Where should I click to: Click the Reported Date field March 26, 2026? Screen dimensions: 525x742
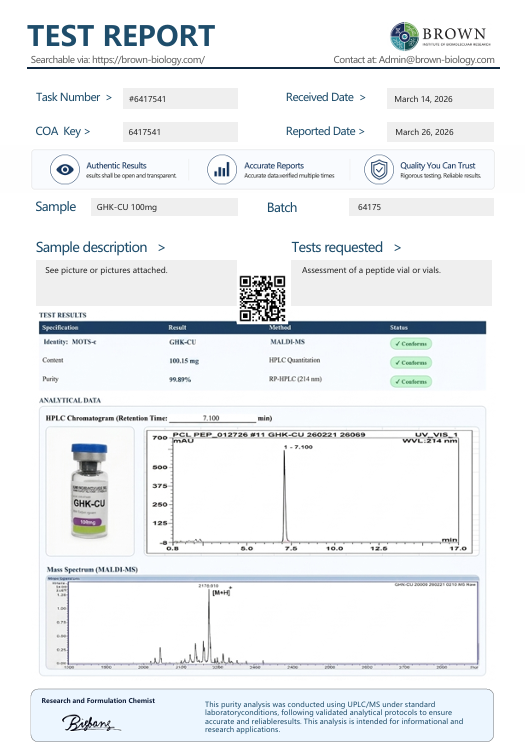point(440,132)
